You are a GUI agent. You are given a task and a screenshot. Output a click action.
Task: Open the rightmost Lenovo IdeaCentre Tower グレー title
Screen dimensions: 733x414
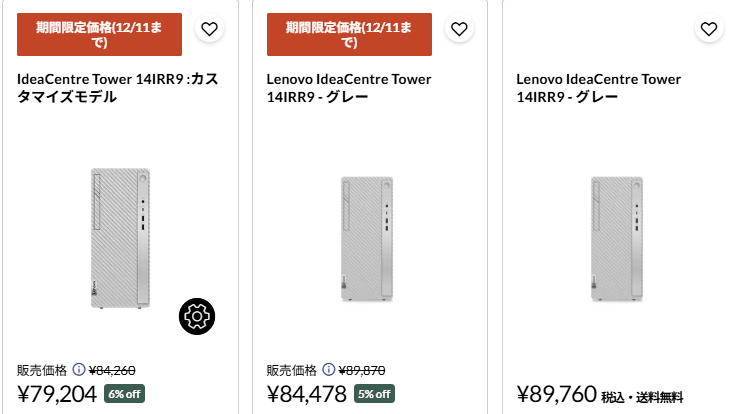point(598,88)
